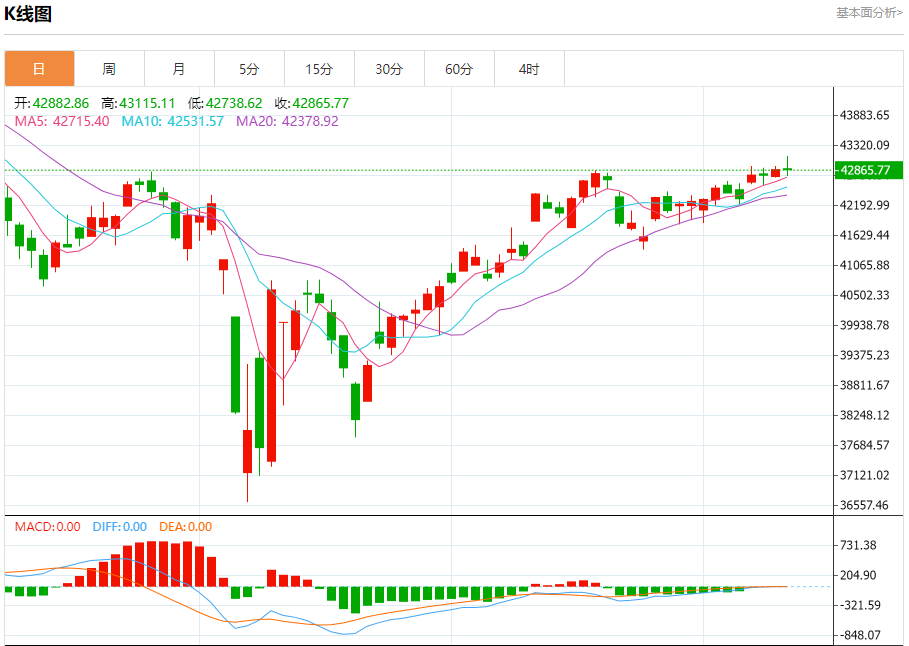This screenshot has width=909, height=646.
Task: Click the 36557.46 price axis label
Action: point(864,505)
